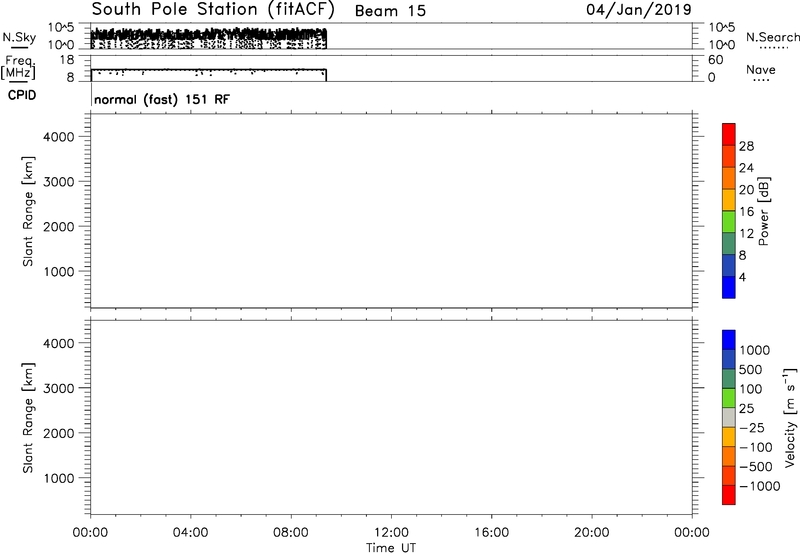The image size is (800, 554).
Task: Pick the teal 8–12 dB Power segment
Action: [x=729, y=244]
